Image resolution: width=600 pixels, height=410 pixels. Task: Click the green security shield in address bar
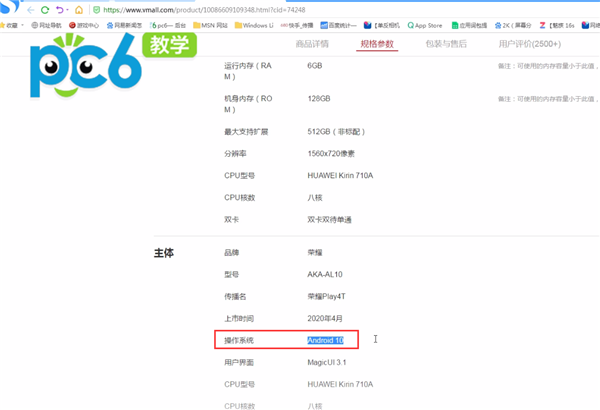(x=96, y=10)
